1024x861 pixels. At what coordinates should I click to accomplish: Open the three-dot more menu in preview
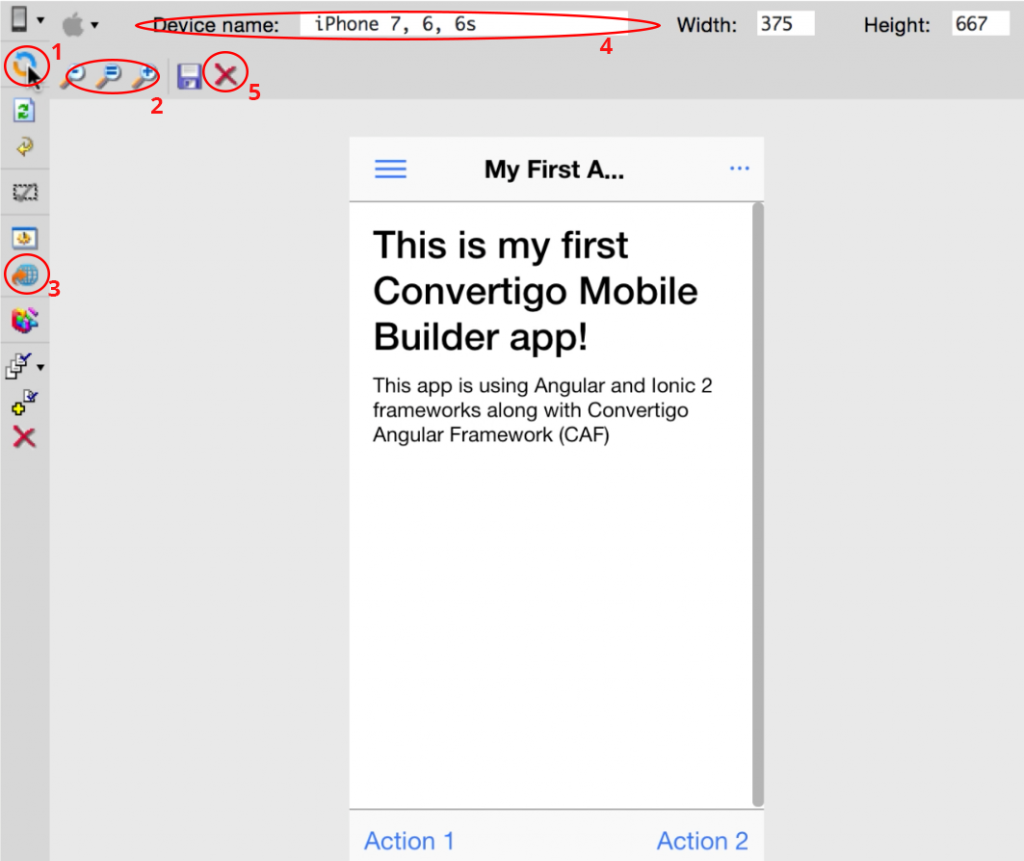click(x=739, y=169)
